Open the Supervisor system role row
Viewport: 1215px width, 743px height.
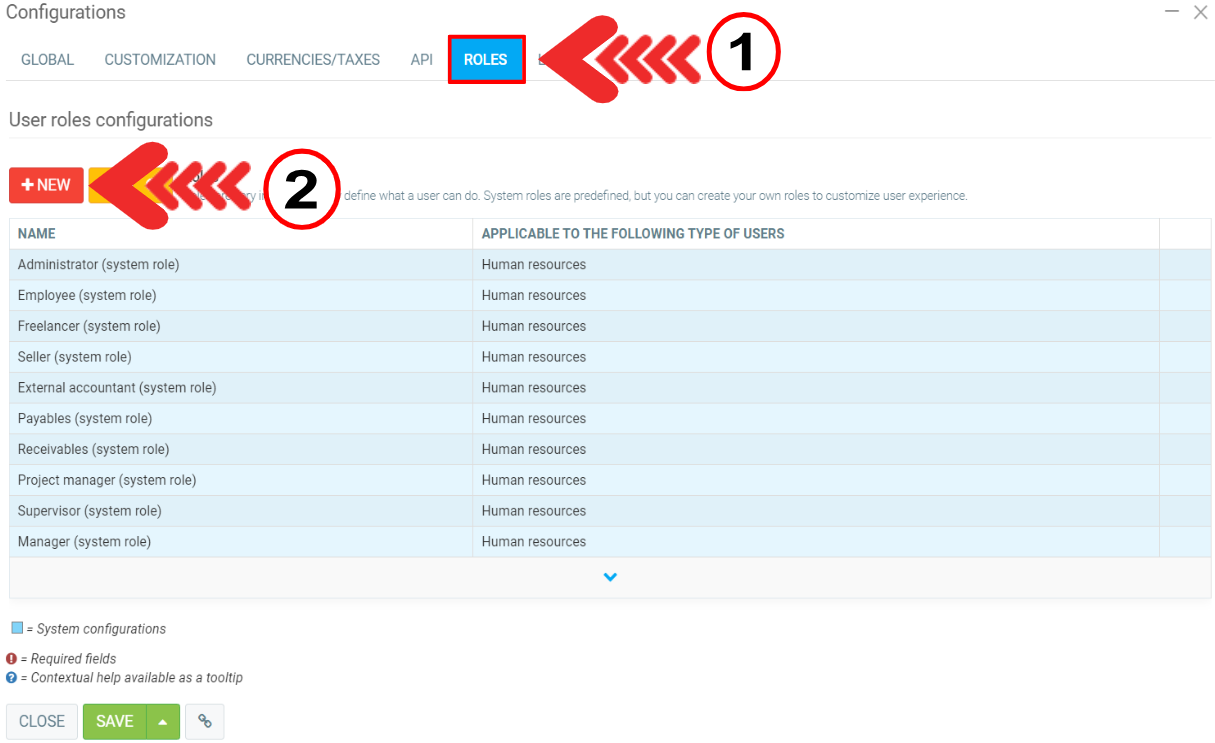(x=89, y=511)
